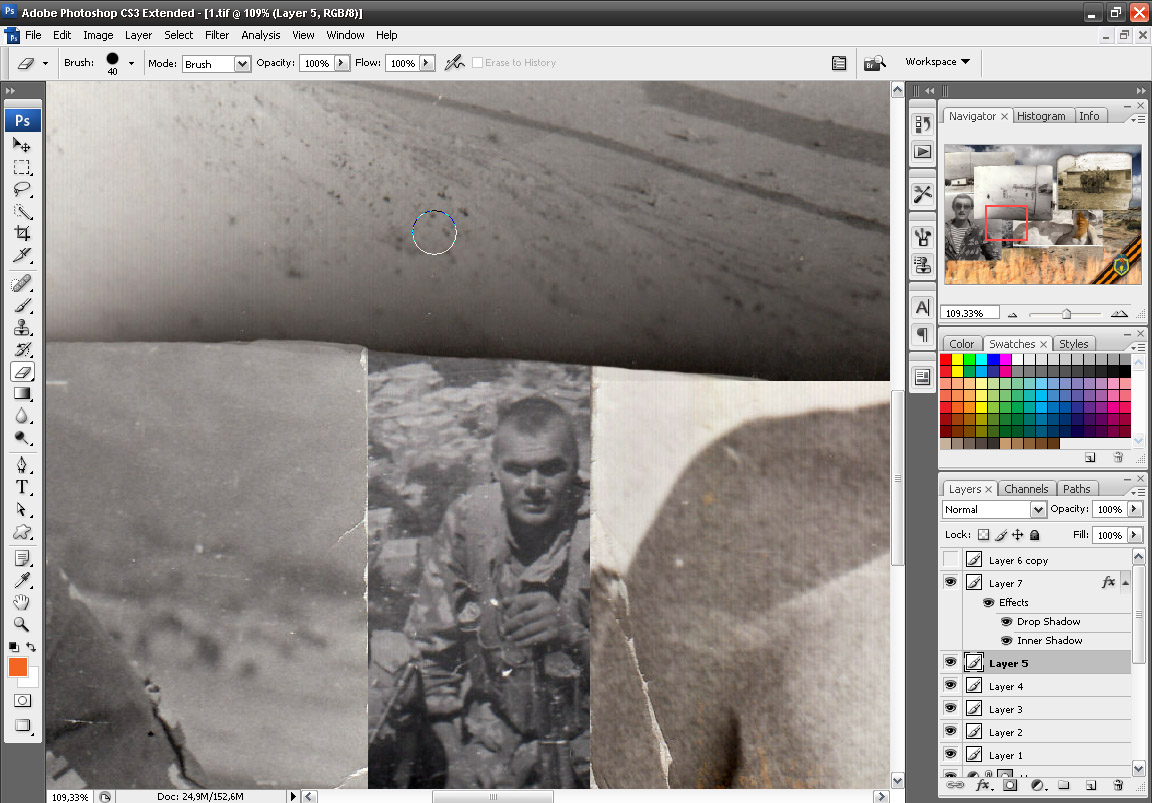The height and width of the screenshot is (803, 1152).
Task: Select the Clone Stamp tool
Action: 22,328
